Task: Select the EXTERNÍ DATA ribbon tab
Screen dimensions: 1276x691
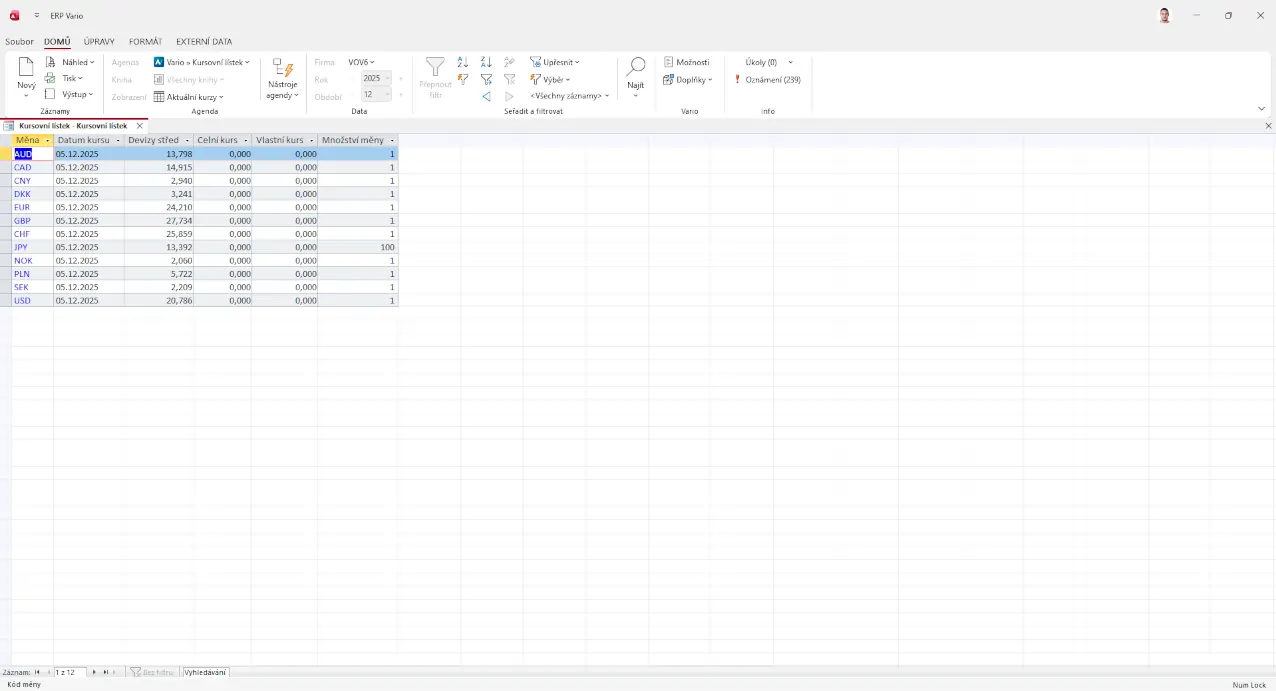Action: pos(204,42)
